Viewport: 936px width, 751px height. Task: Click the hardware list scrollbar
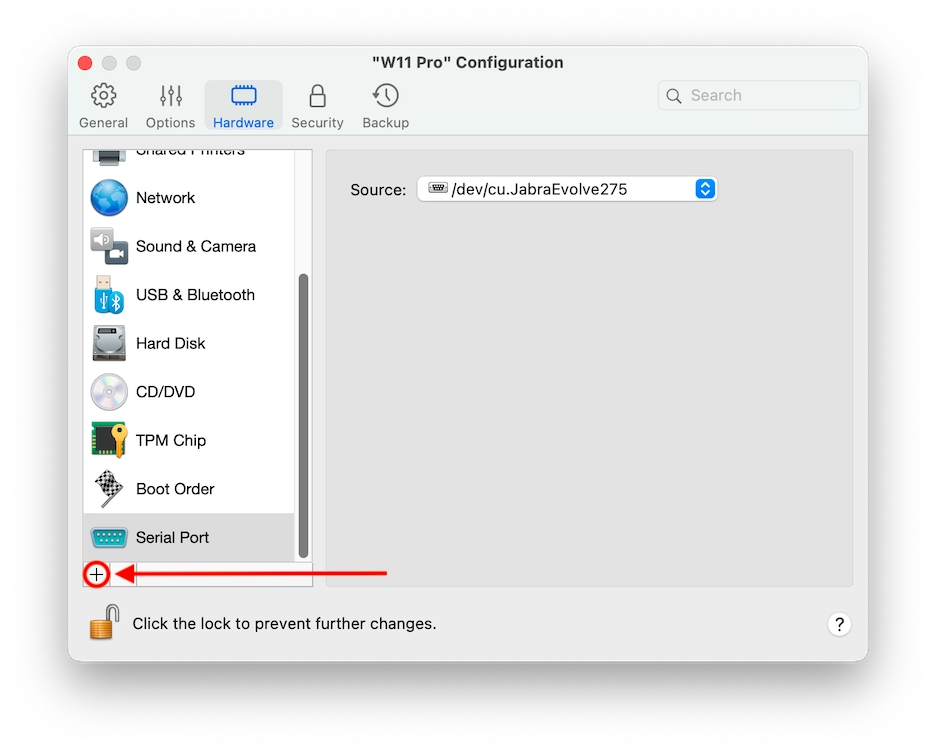(x=303, y=415)
